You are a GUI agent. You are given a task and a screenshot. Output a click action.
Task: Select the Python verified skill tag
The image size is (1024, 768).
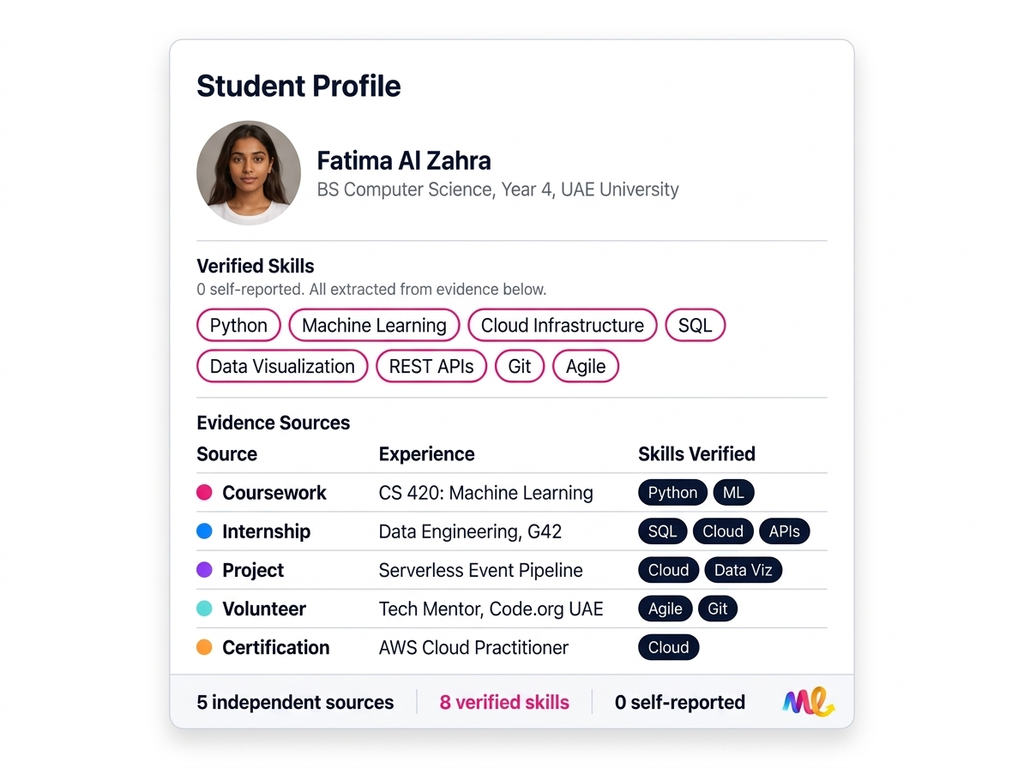click(238, 325)
